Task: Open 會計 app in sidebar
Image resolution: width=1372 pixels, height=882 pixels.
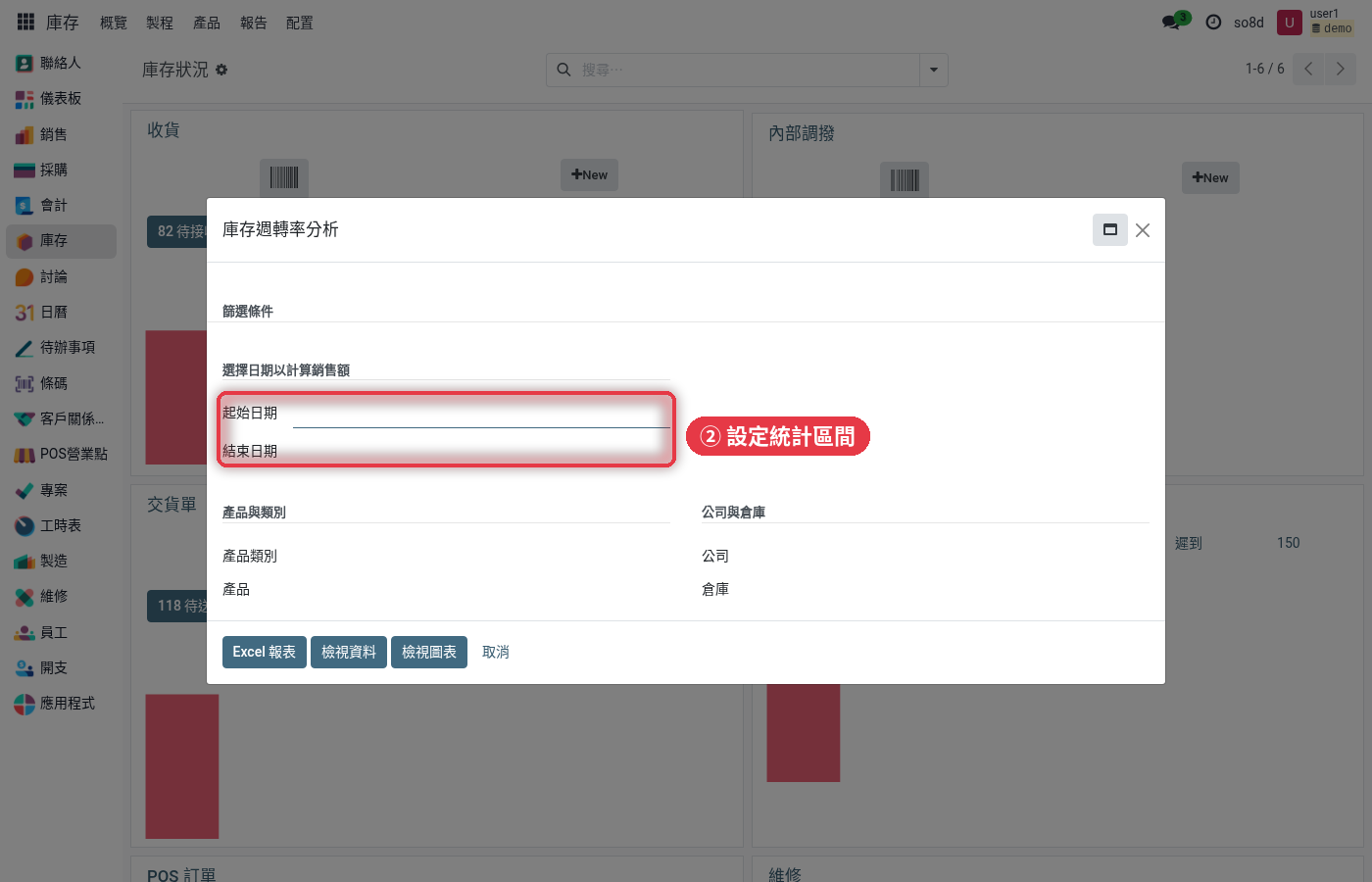Action: click(61, 205)
